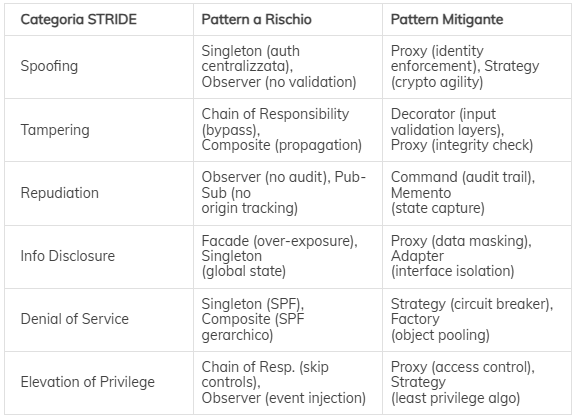The height and width of the screenshot is (416, 576).
Task: Select the Decorator input validation layers cell
Action: tap(477, 130)
